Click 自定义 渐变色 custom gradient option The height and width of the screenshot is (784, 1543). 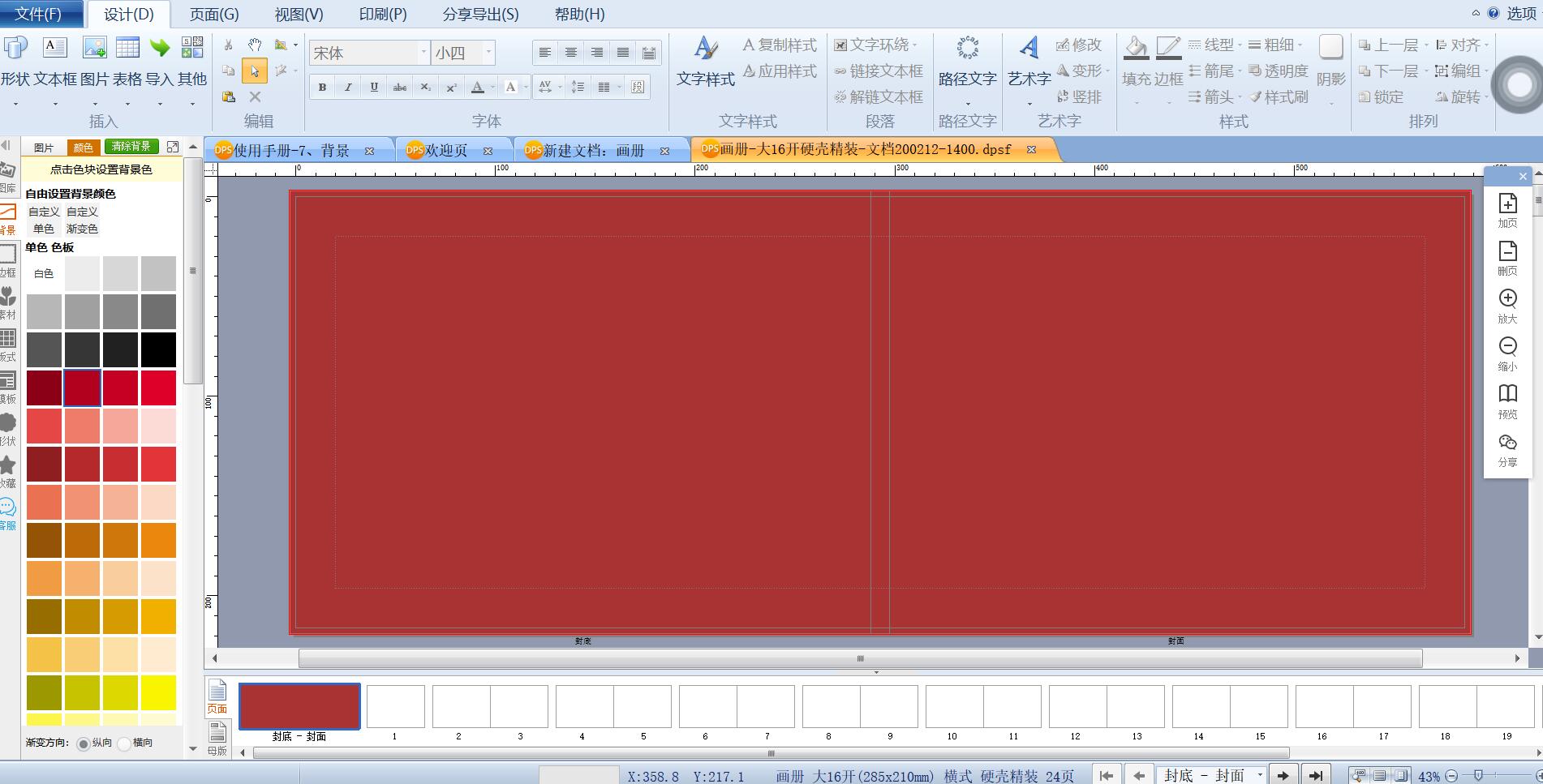coord(82,220)
